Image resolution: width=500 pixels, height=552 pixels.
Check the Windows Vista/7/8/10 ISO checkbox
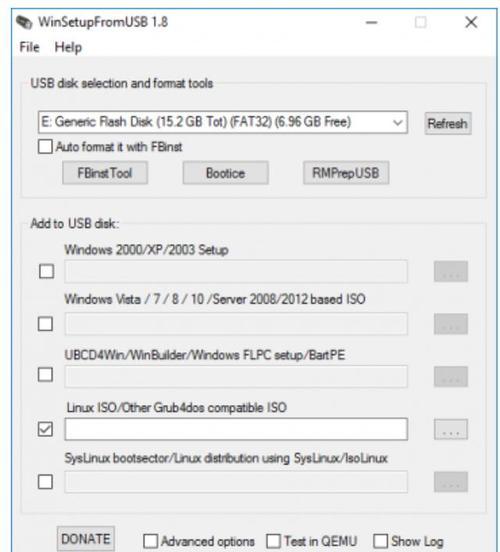(45, 324)
